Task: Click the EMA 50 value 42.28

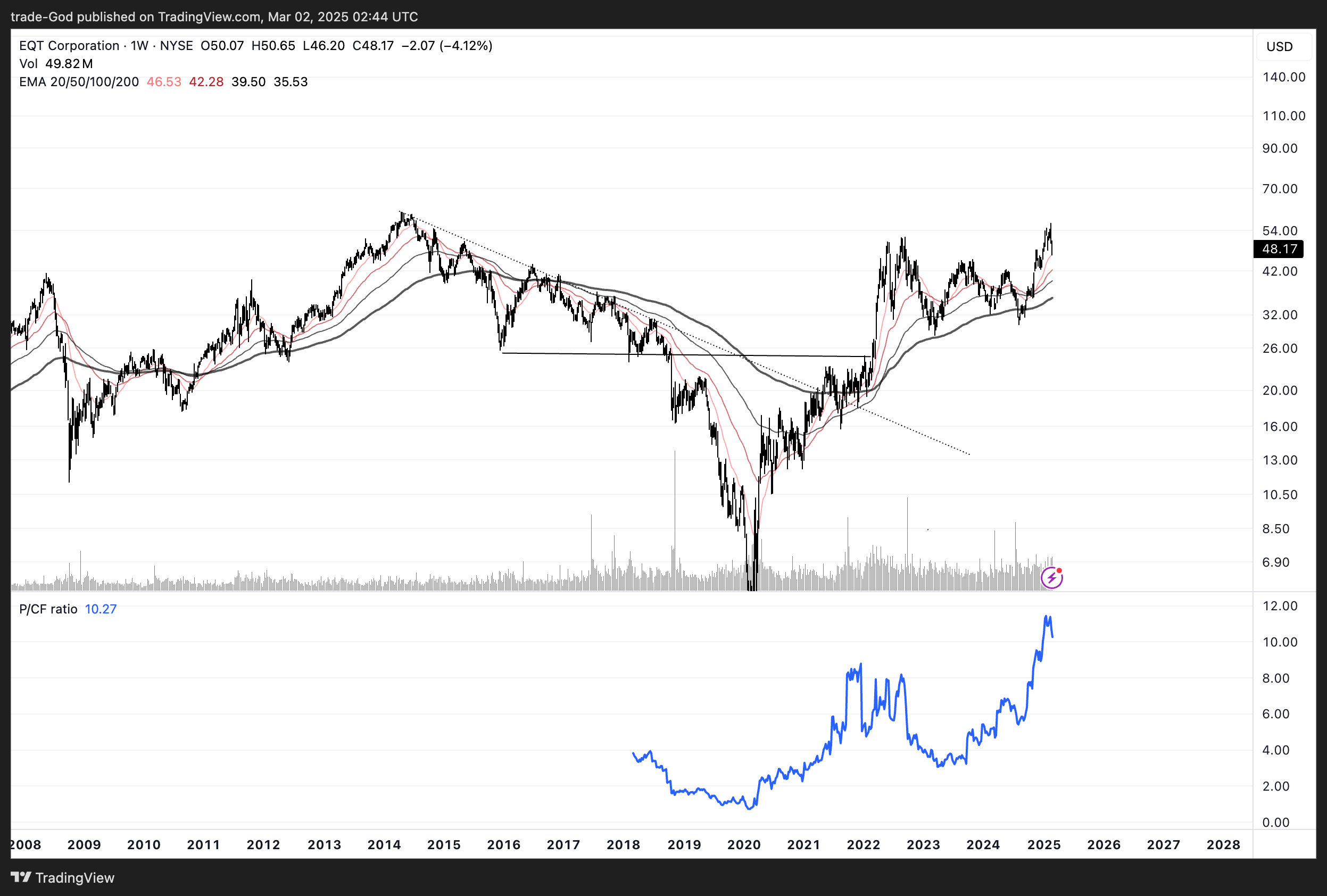Action: tap(206, 81)
